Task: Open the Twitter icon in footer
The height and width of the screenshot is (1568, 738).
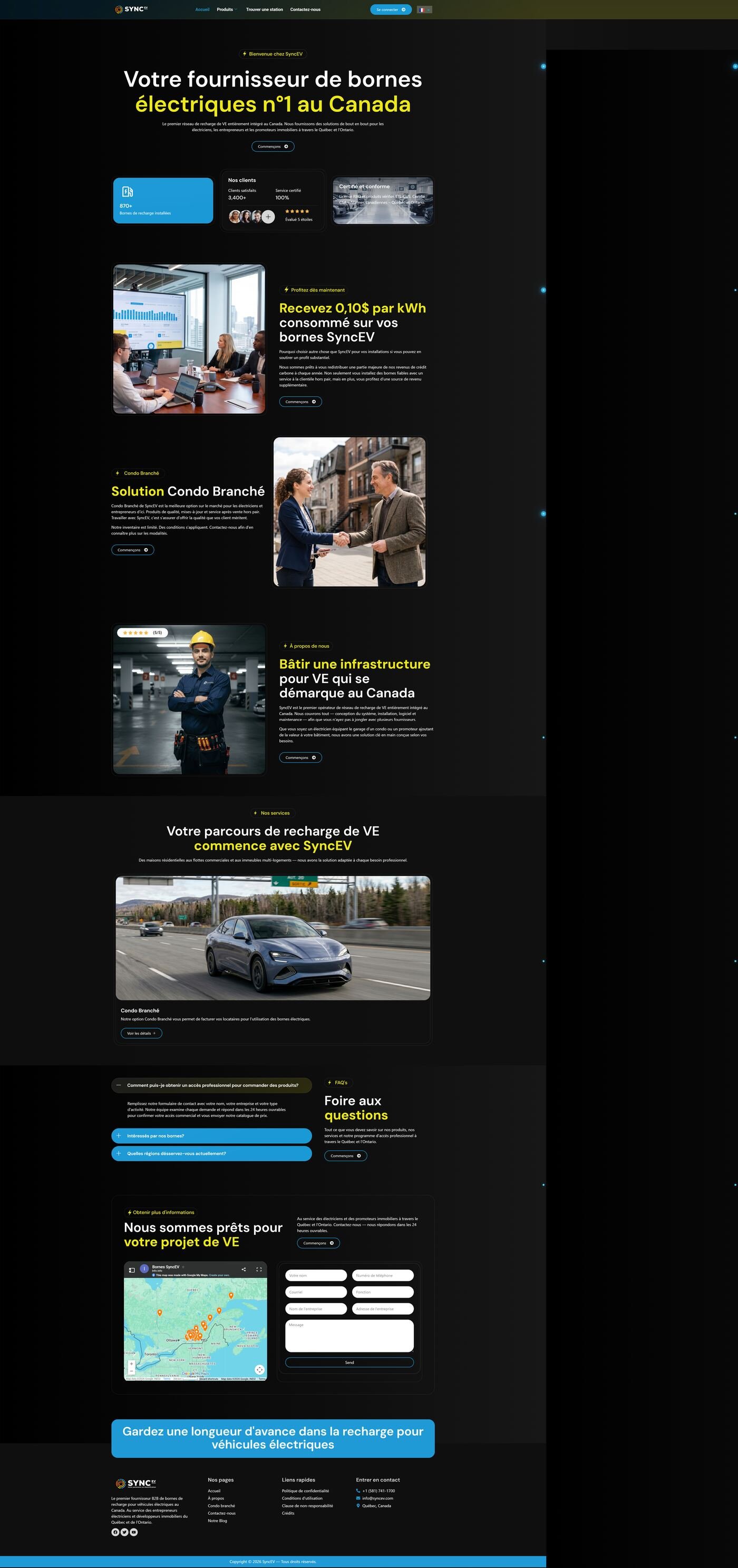Action: [x=124, y=1532]
